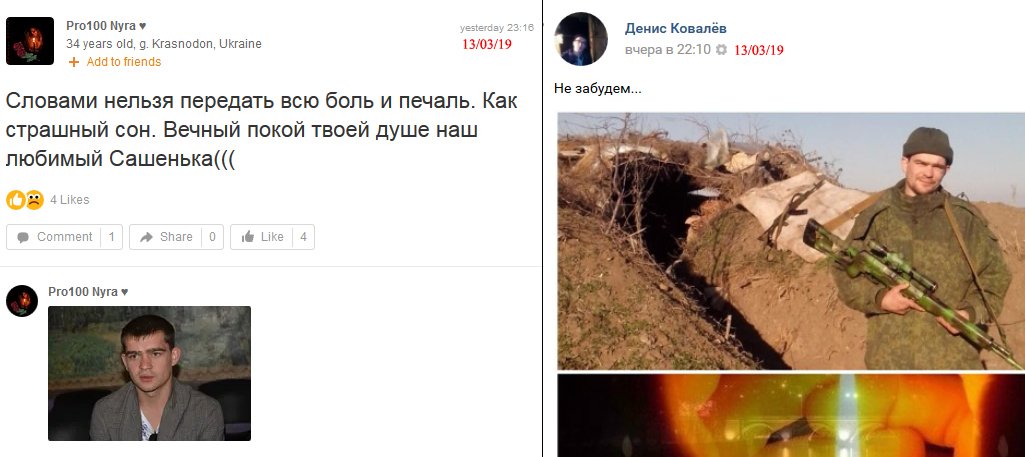Open Pro100 Nyra name in comment
Screen dimensions: 1025x457
(88, 292)
